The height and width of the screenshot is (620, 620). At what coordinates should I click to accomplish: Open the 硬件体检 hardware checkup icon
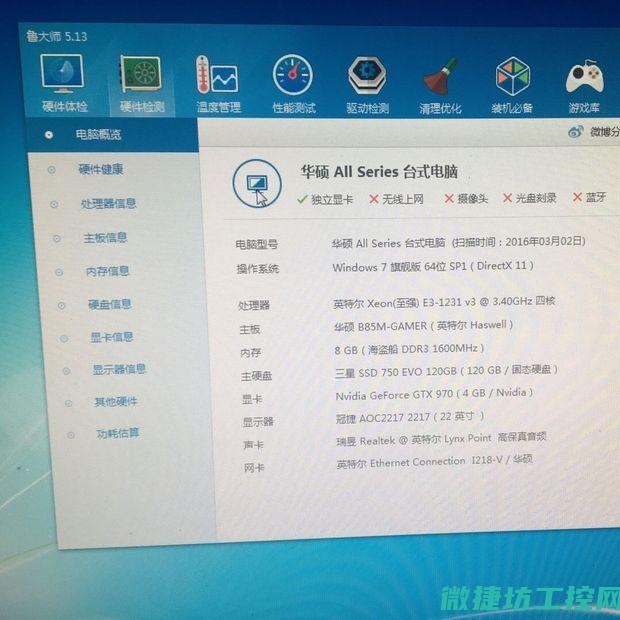[x=64, y=82]
